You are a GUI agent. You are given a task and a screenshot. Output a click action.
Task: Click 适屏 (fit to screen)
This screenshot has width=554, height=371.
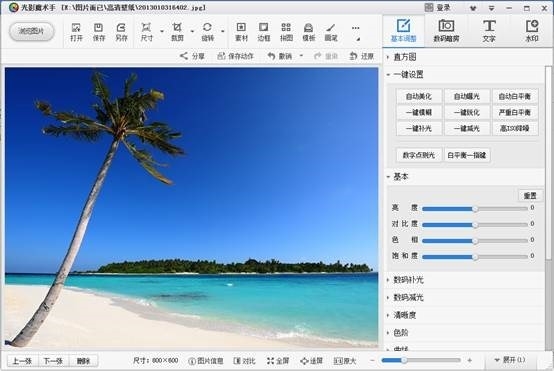tap(311, 361)
